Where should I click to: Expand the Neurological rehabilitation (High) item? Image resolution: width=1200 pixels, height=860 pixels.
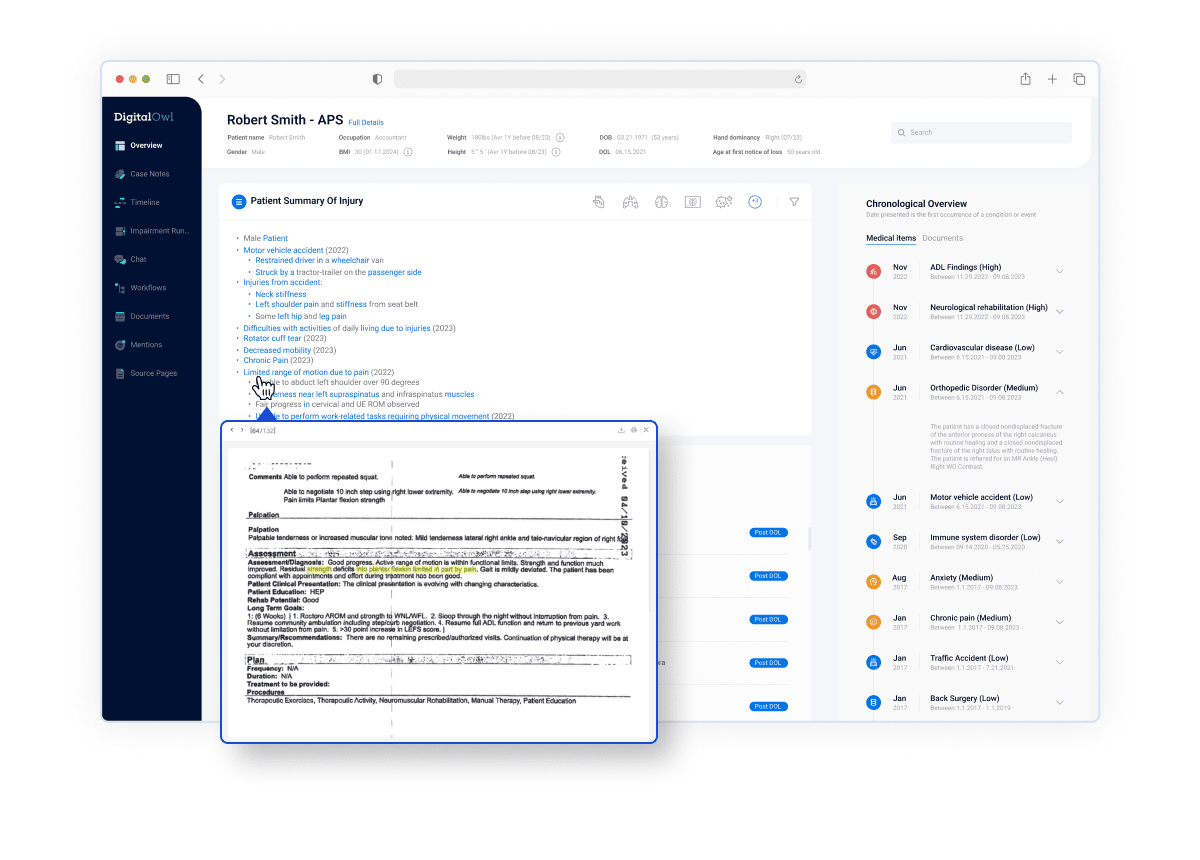1060,311
